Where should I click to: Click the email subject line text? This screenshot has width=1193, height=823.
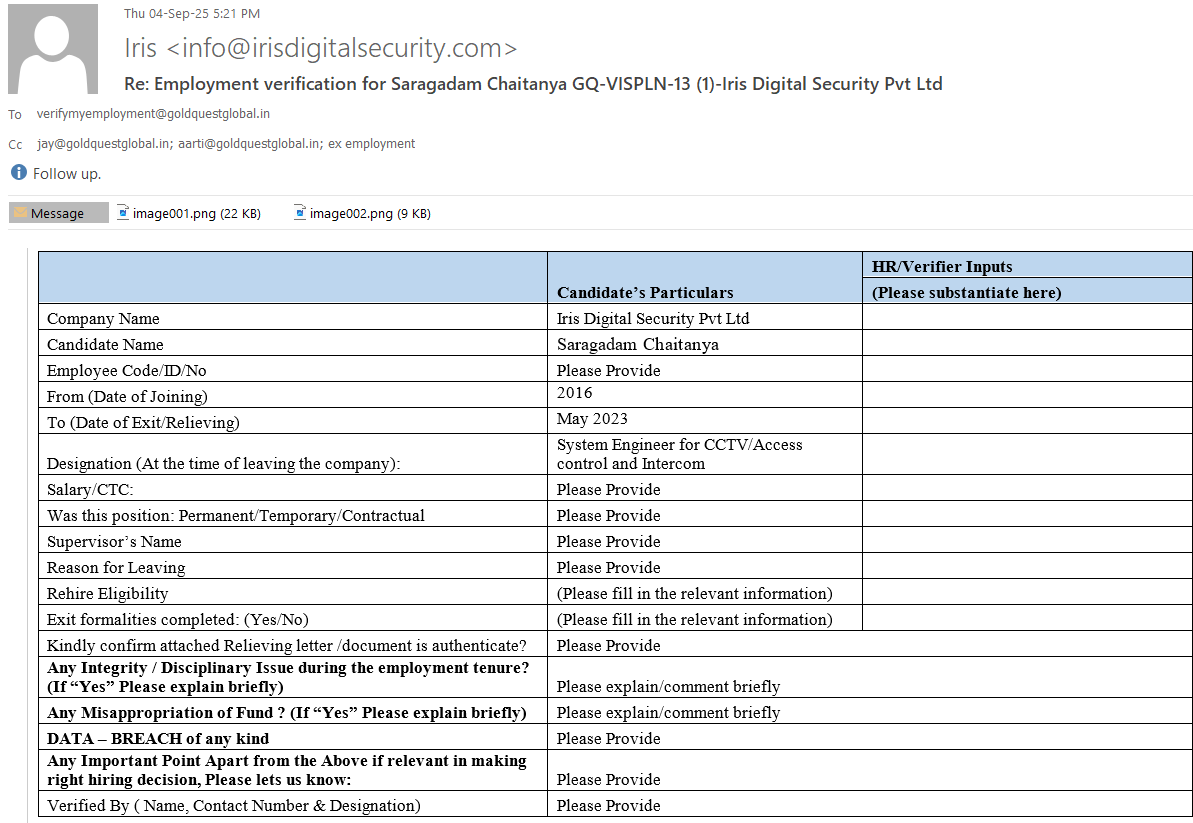[533, 84]
